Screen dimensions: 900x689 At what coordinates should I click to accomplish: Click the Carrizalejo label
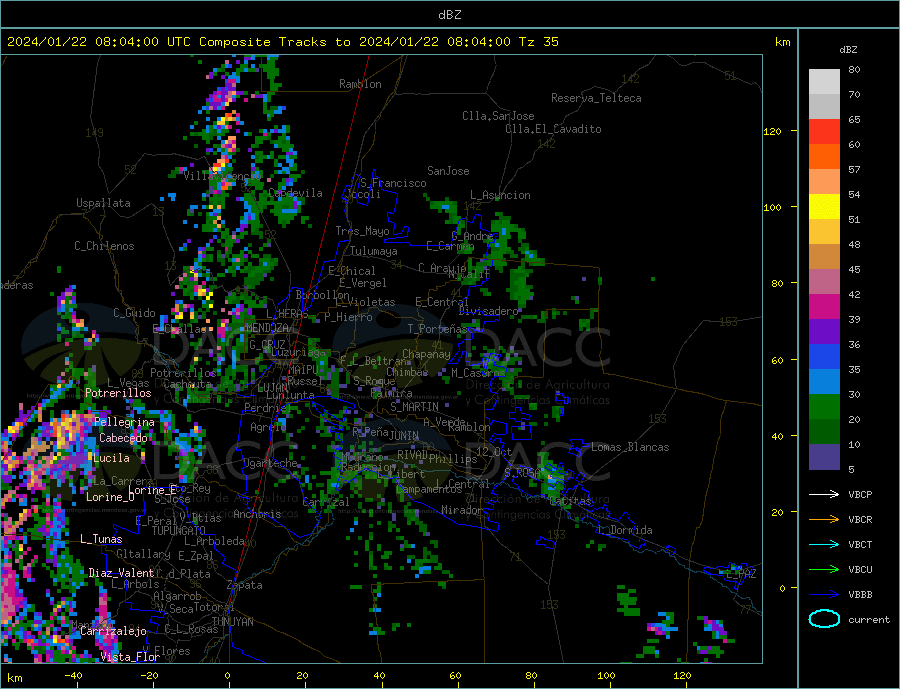(113, 632)
